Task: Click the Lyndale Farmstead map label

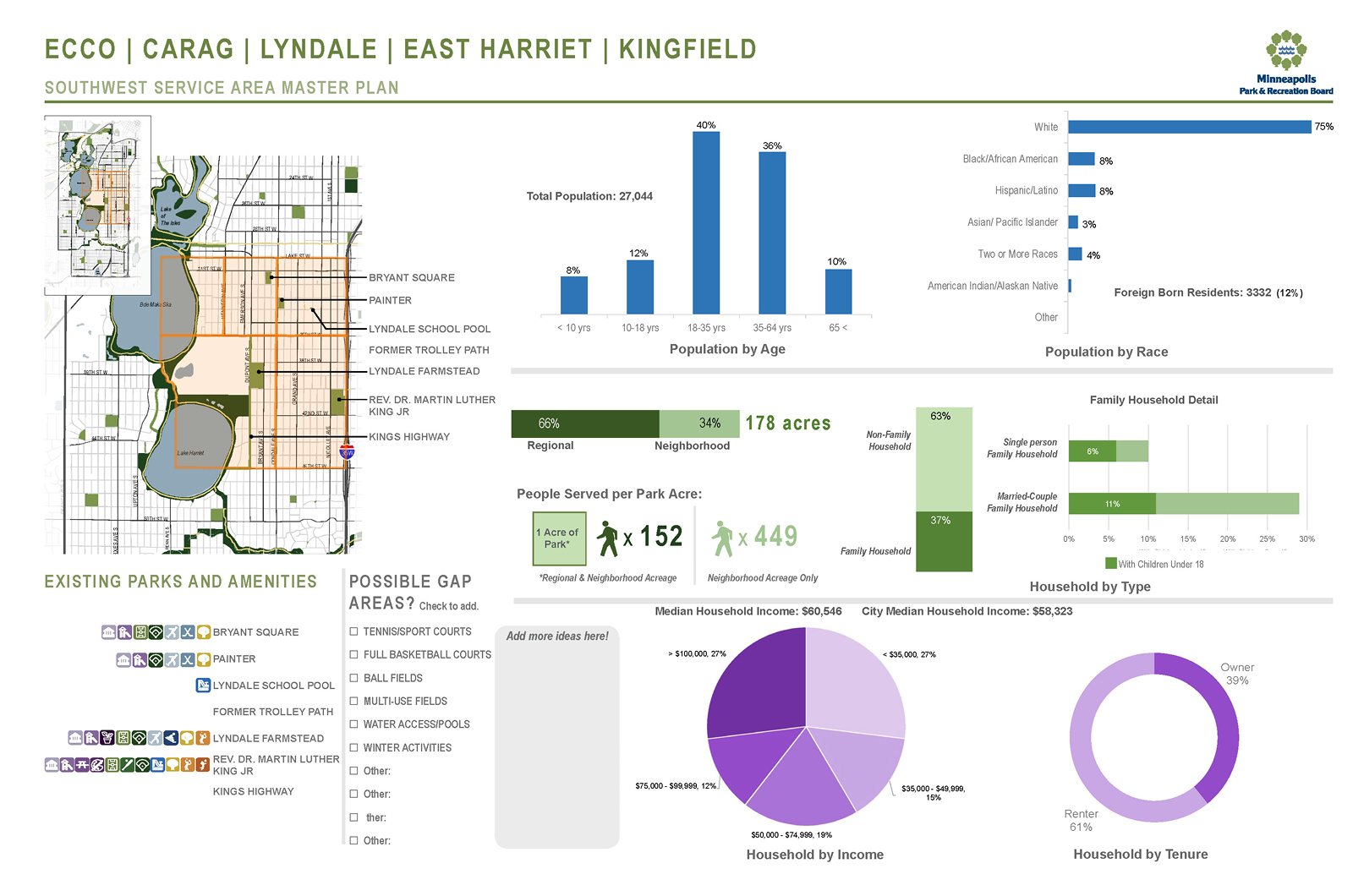Action: pos(424,371)
